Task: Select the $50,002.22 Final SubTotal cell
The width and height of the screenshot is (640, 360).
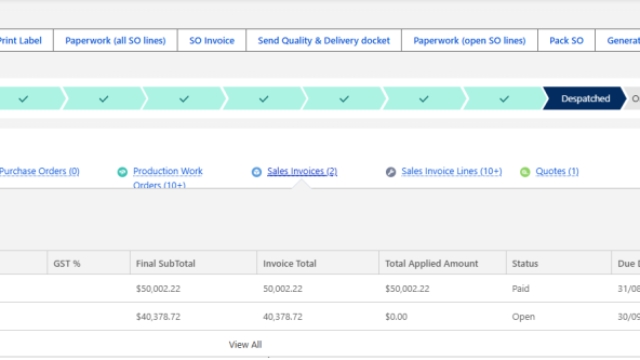Action: [158, 289]
